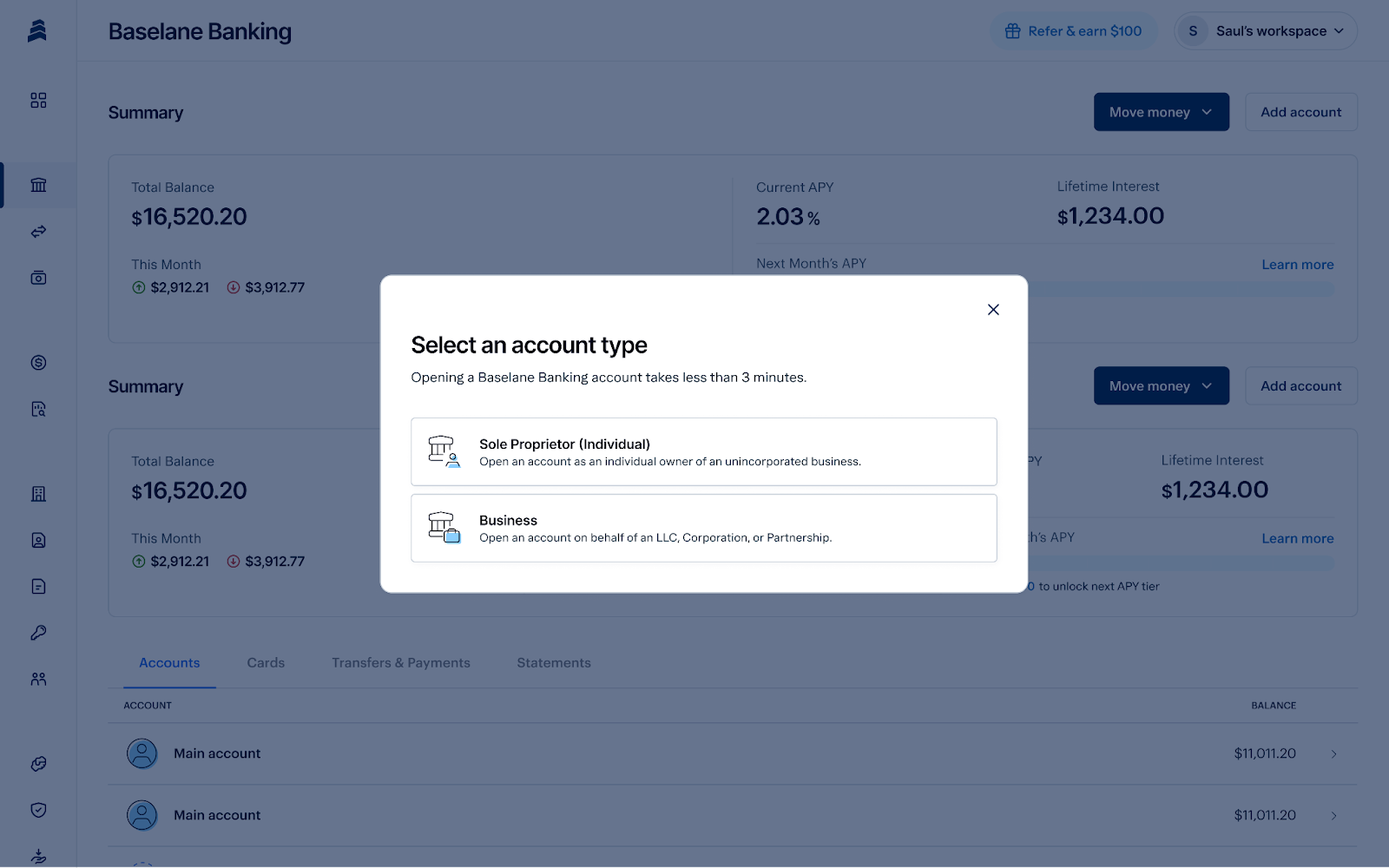Expand the first Main account row chevron

click(1334, 754)
